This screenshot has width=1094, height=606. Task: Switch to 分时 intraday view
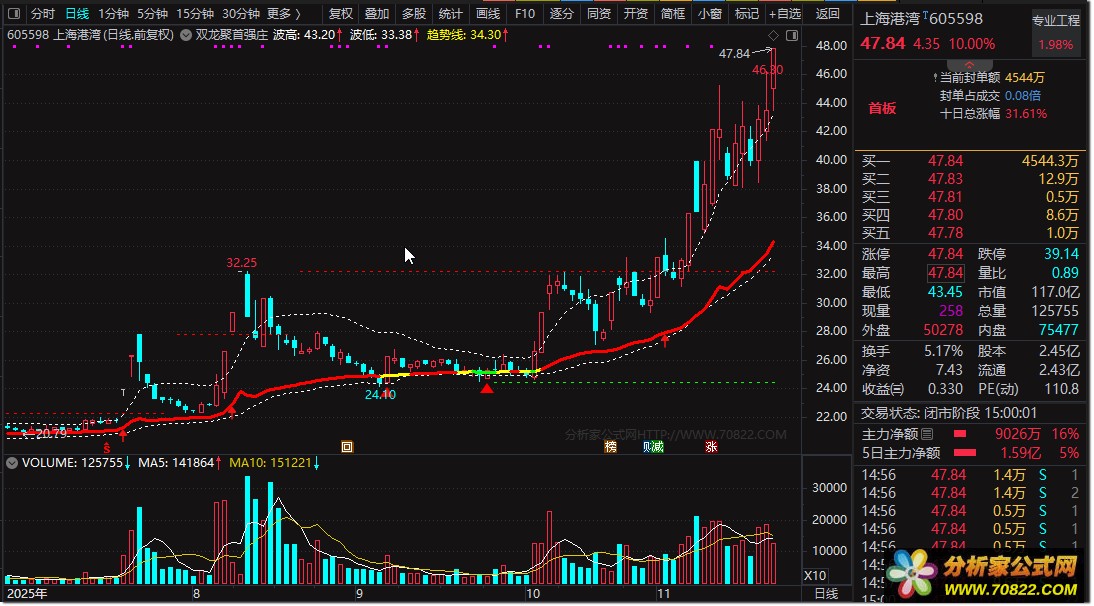click(43, 13)
